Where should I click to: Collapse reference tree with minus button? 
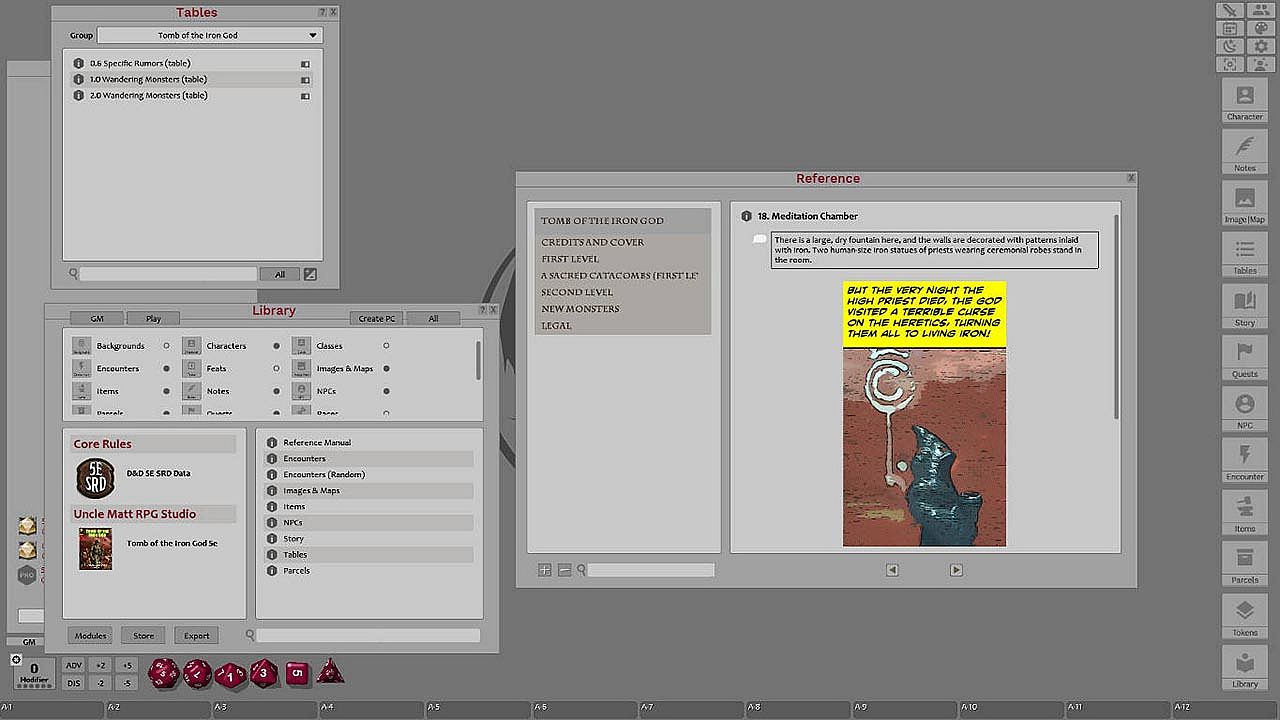click(x=564, y=570)
